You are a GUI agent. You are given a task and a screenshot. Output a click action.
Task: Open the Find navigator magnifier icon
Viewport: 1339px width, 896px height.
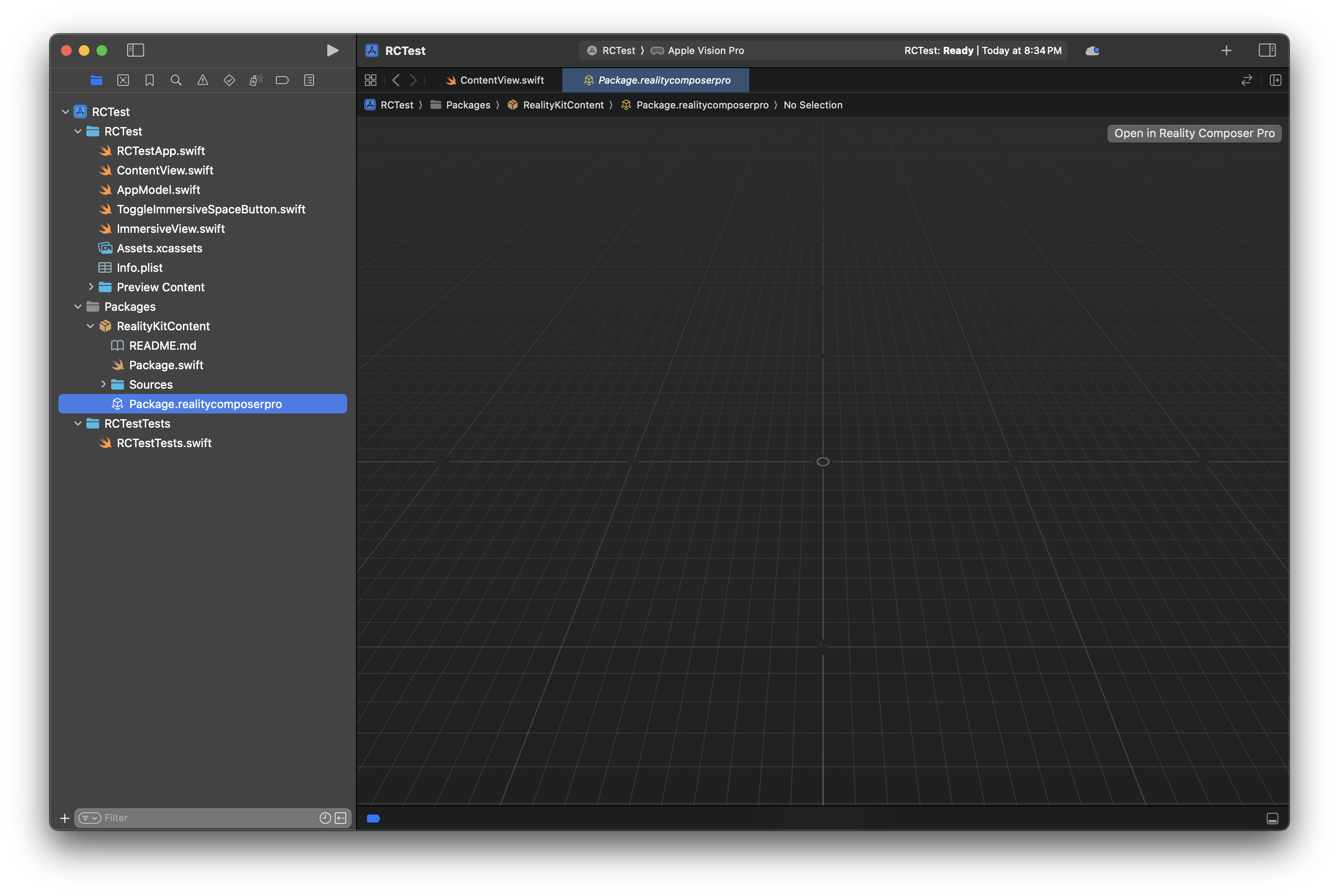pyautogui.click(x=176, y=81)
